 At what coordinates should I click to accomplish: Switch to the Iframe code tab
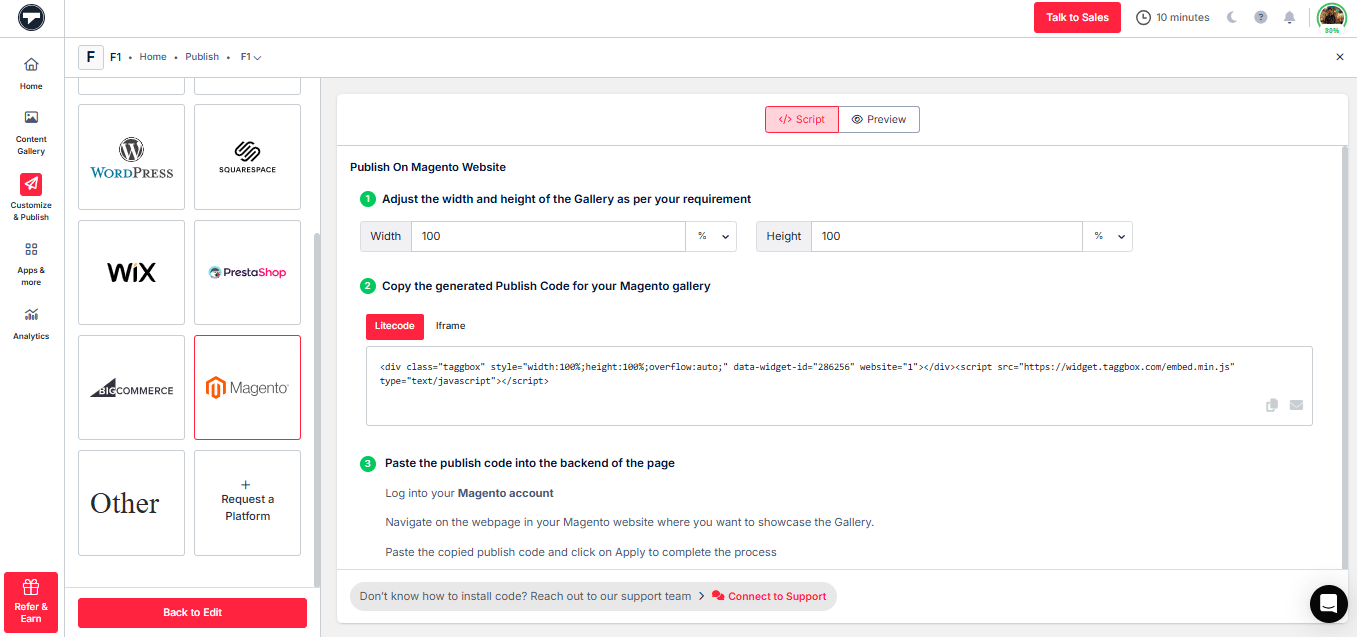(450, 325)
